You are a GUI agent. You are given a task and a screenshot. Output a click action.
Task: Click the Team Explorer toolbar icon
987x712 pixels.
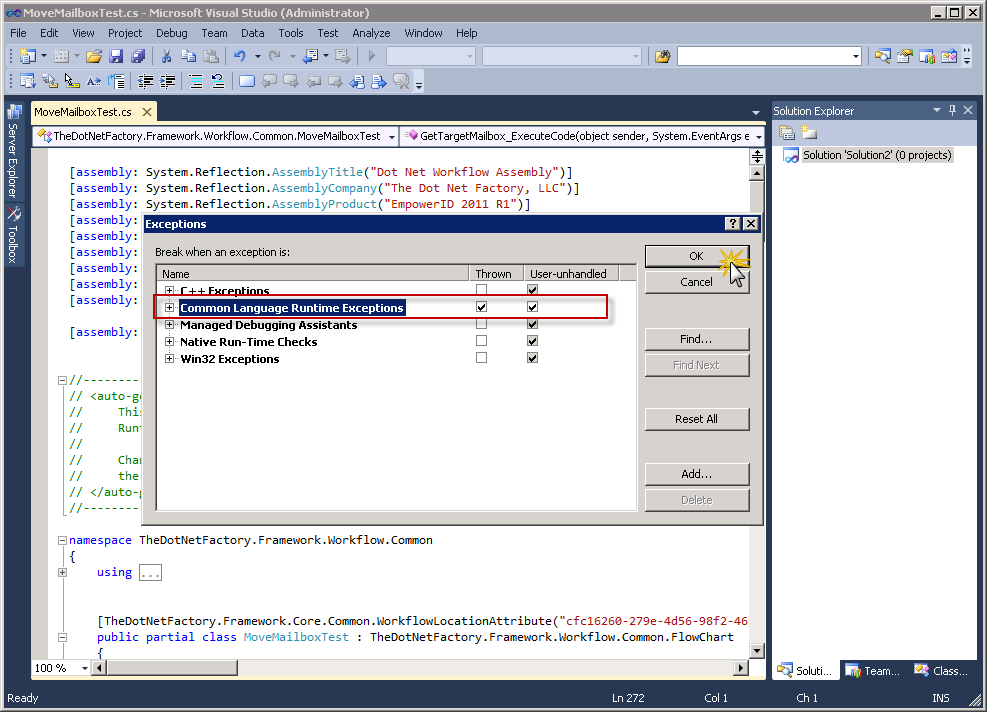tap(927, 57)
